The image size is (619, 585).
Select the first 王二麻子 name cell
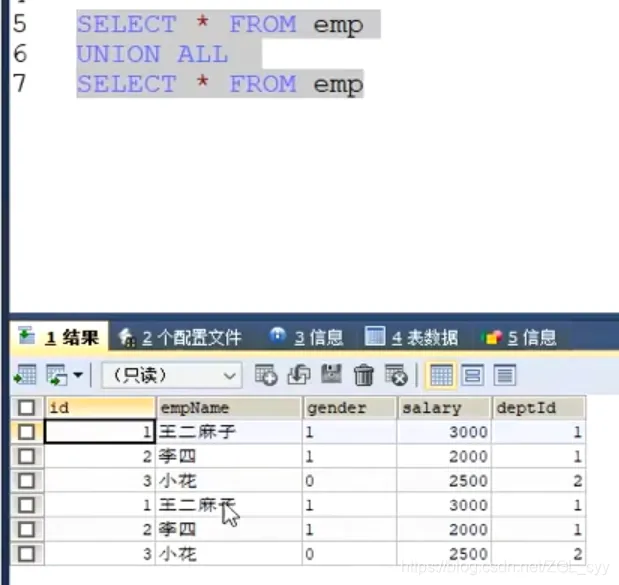coord(229,432)
